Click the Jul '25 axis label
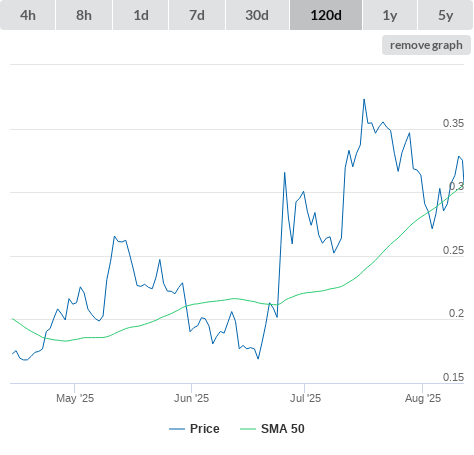Screen dimensions: 474x455 305,398
